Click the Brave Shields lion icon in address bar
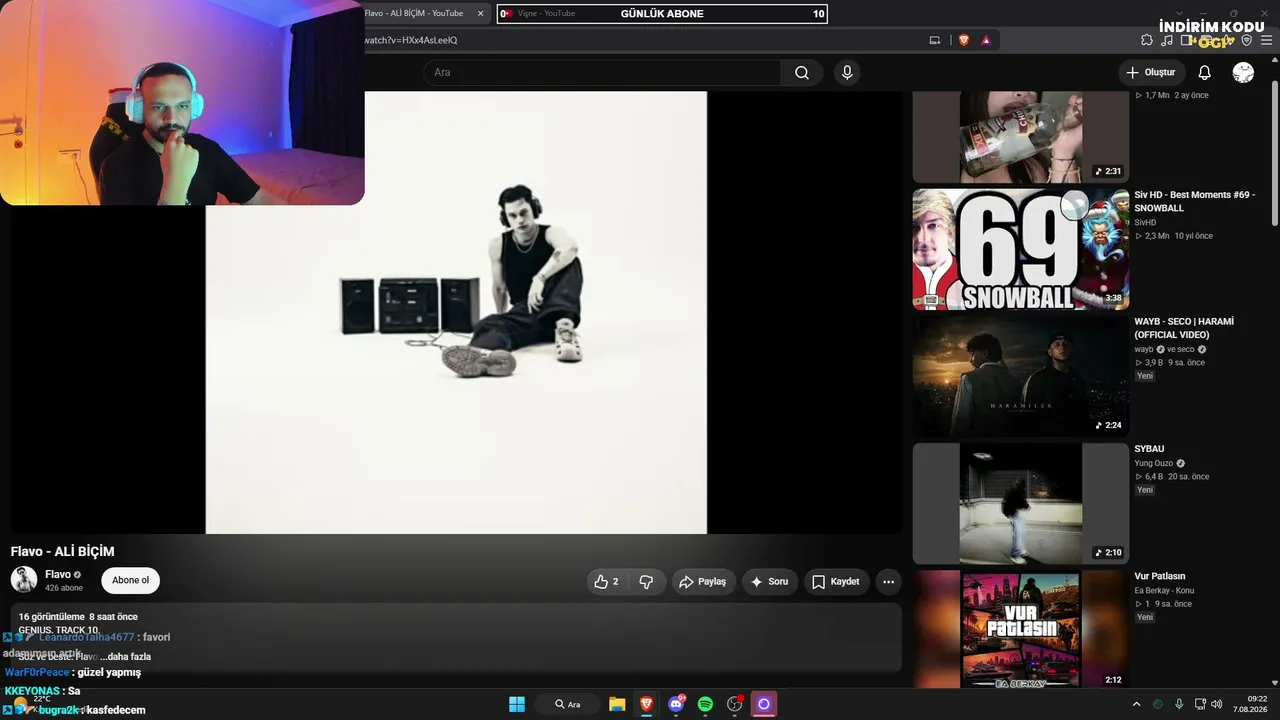The width and height of the screenshot is (1280, 720). click(x=964, y=40)
